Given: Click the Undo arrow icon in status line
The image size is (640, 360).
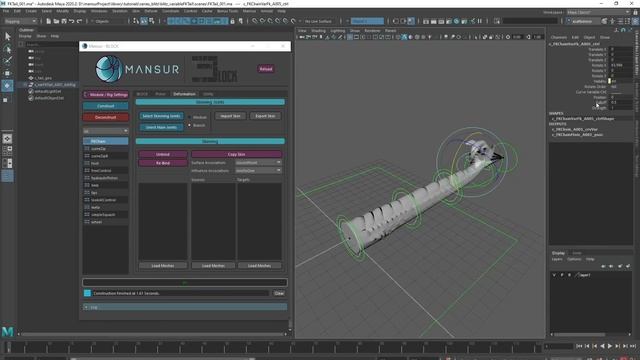Looking at the screenshot, I should [x=71, y=21].
